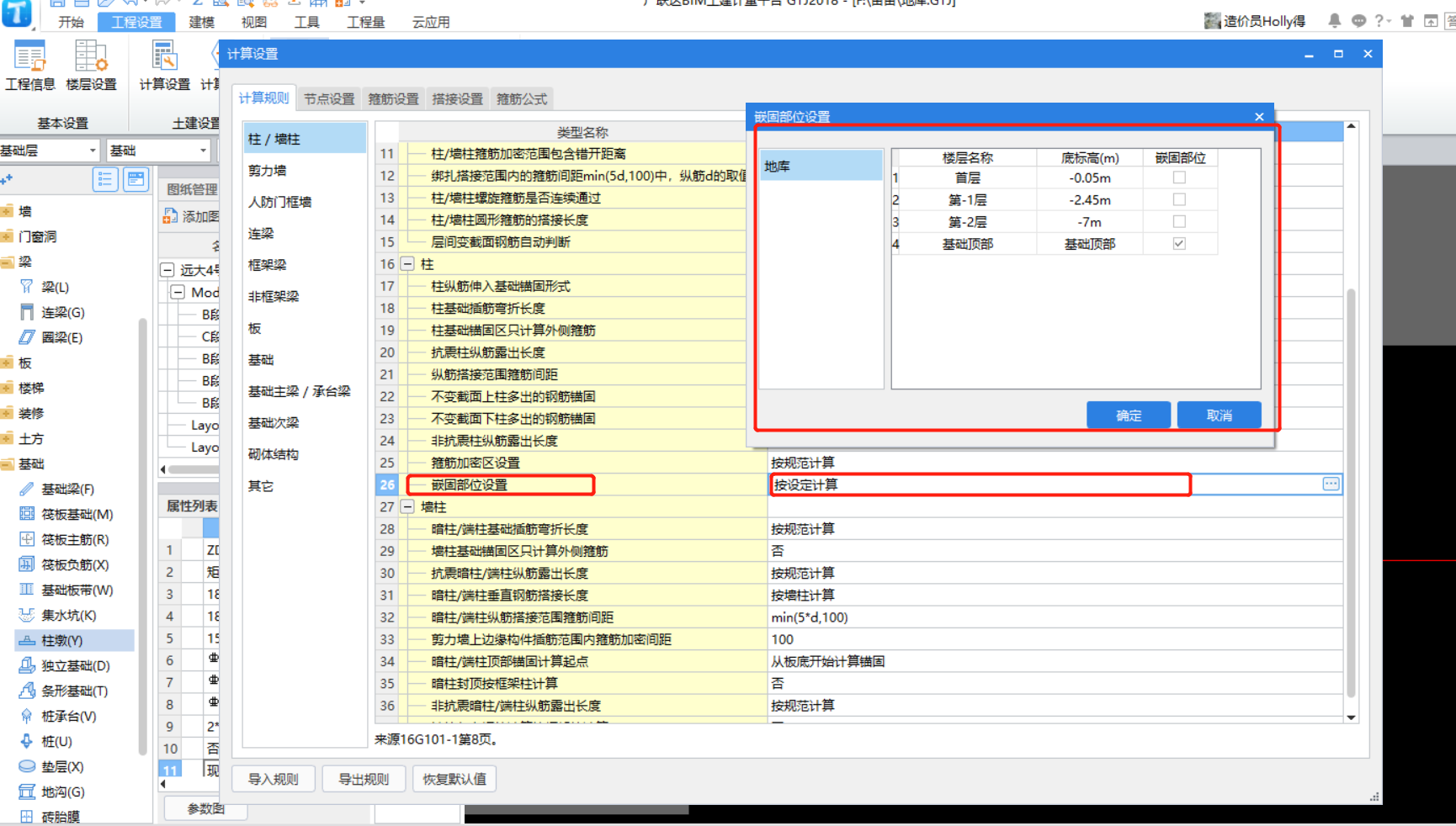The width and height of the screenshot is (1456, 826).
Task: Open the 建模 ribbon menu
Action: click(x=201, y=22)
